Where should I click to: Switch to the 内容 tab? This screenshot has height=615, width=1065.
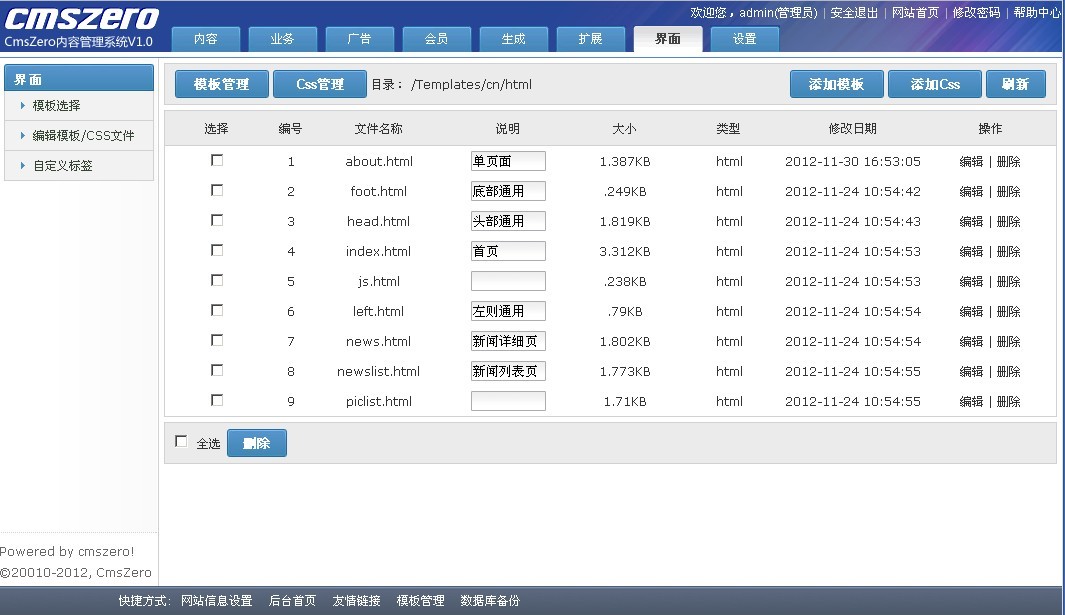[206, 39]
